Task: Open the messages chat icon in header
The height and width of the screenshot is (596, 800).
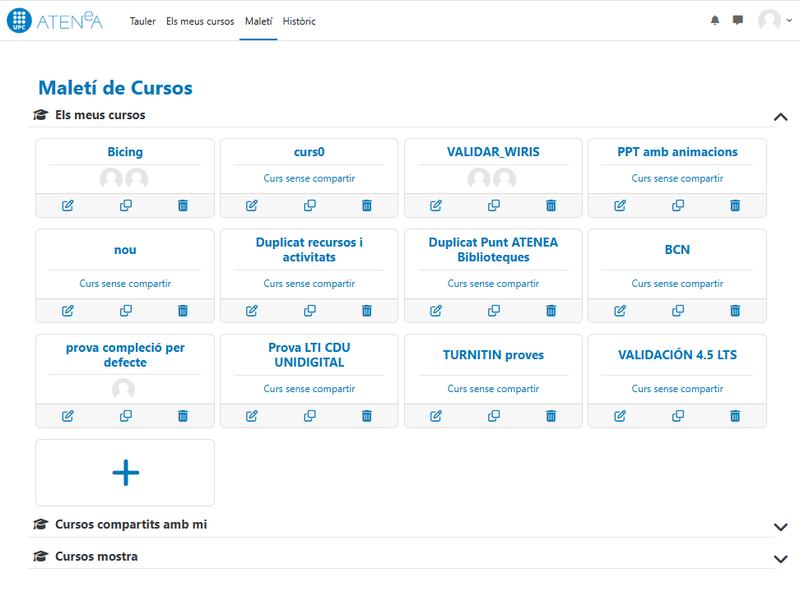Action: click(738, 20)
